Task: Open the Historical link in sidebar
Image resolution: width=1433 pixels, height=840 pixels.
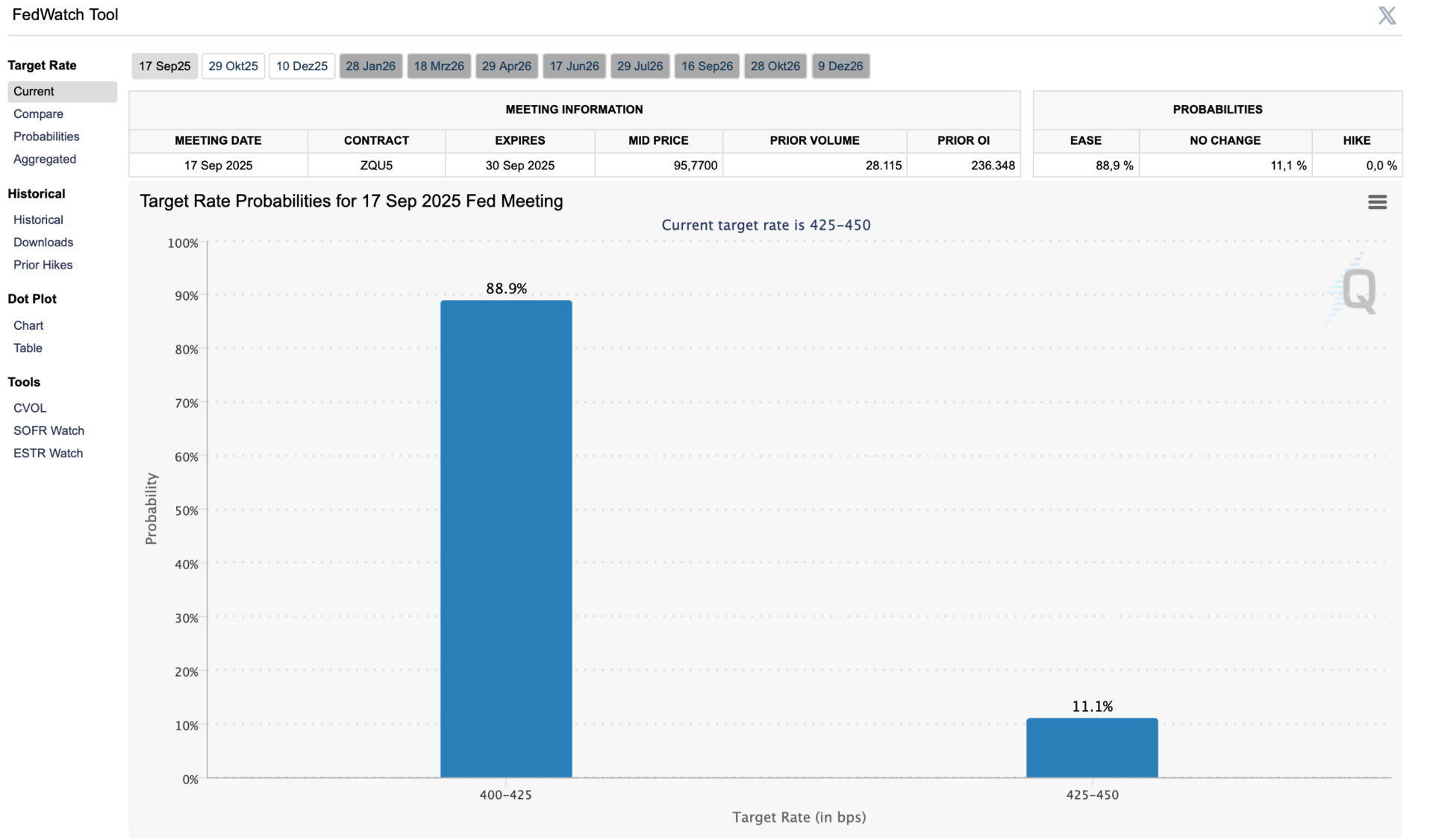Action: tap(38, 219)
